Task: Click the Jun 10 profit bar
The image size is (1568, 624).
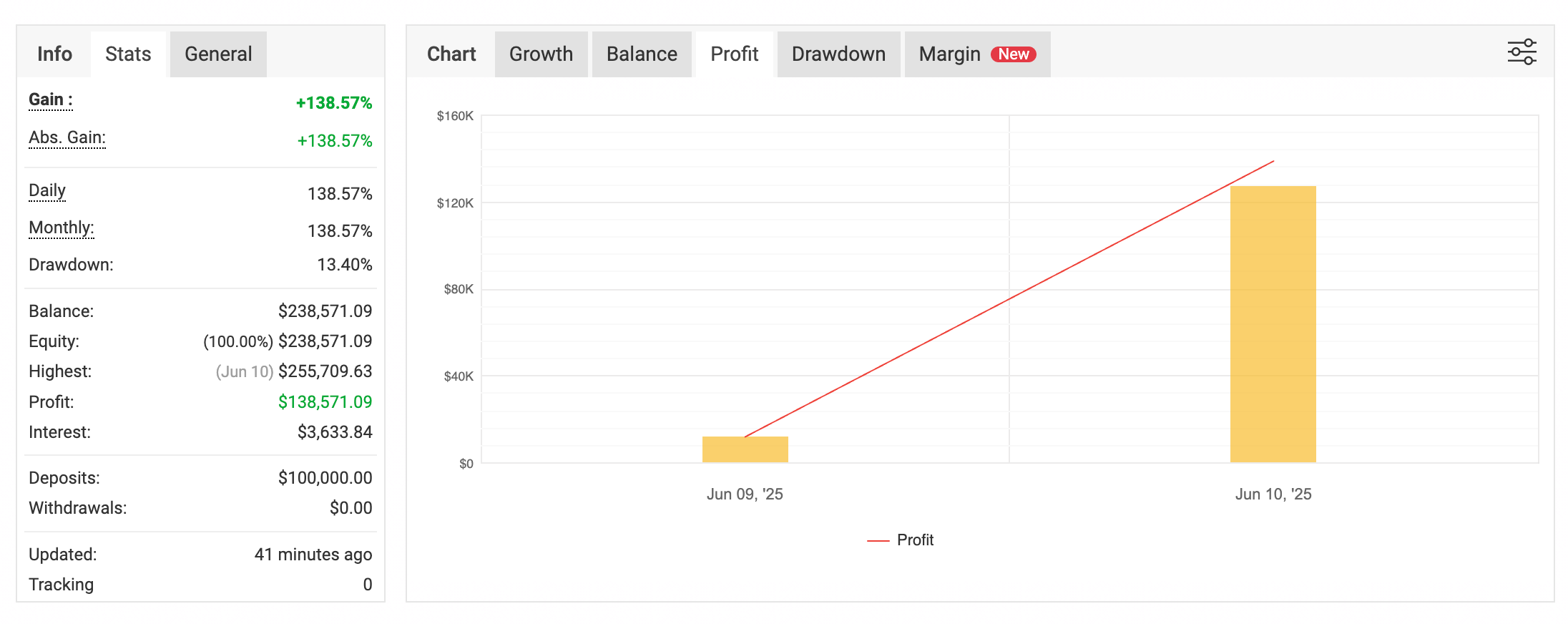Action: pyautogui.click(x=1273, y=323)
